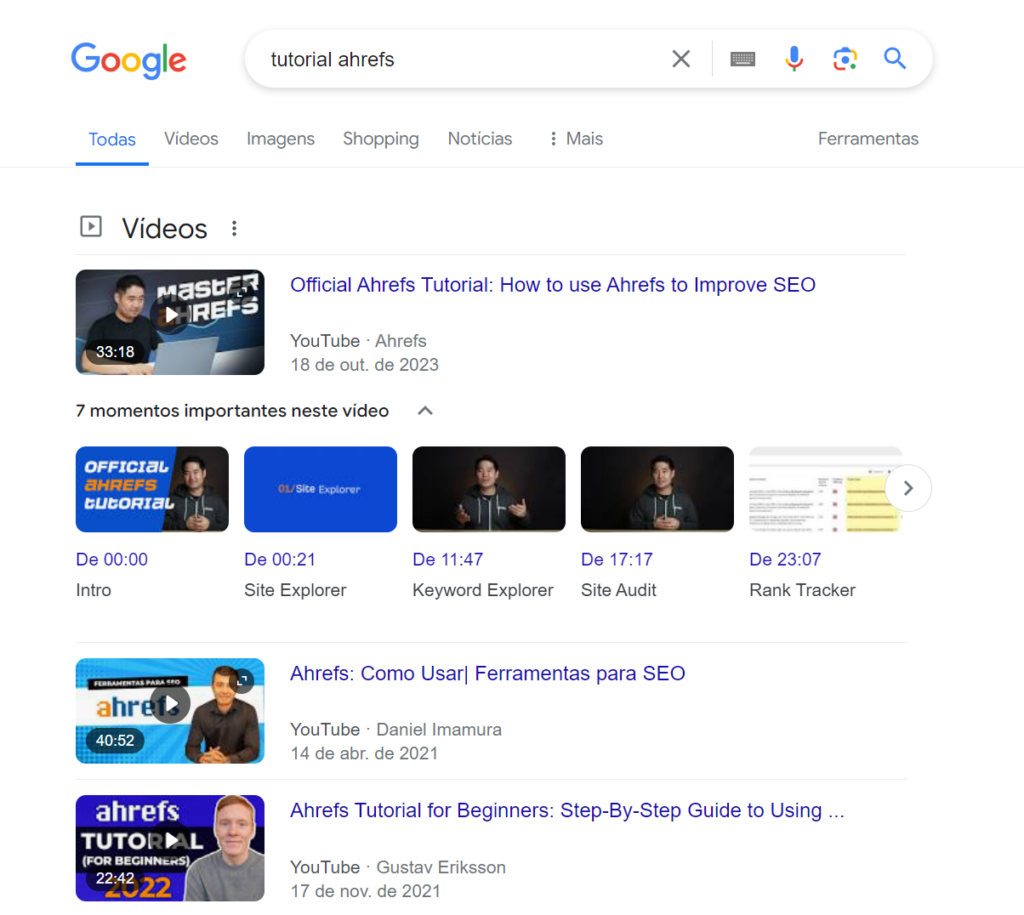Jump to 'De 17:17' timestamp
The height and width of the screenshot is (915, 1024).
pos(616,560)
